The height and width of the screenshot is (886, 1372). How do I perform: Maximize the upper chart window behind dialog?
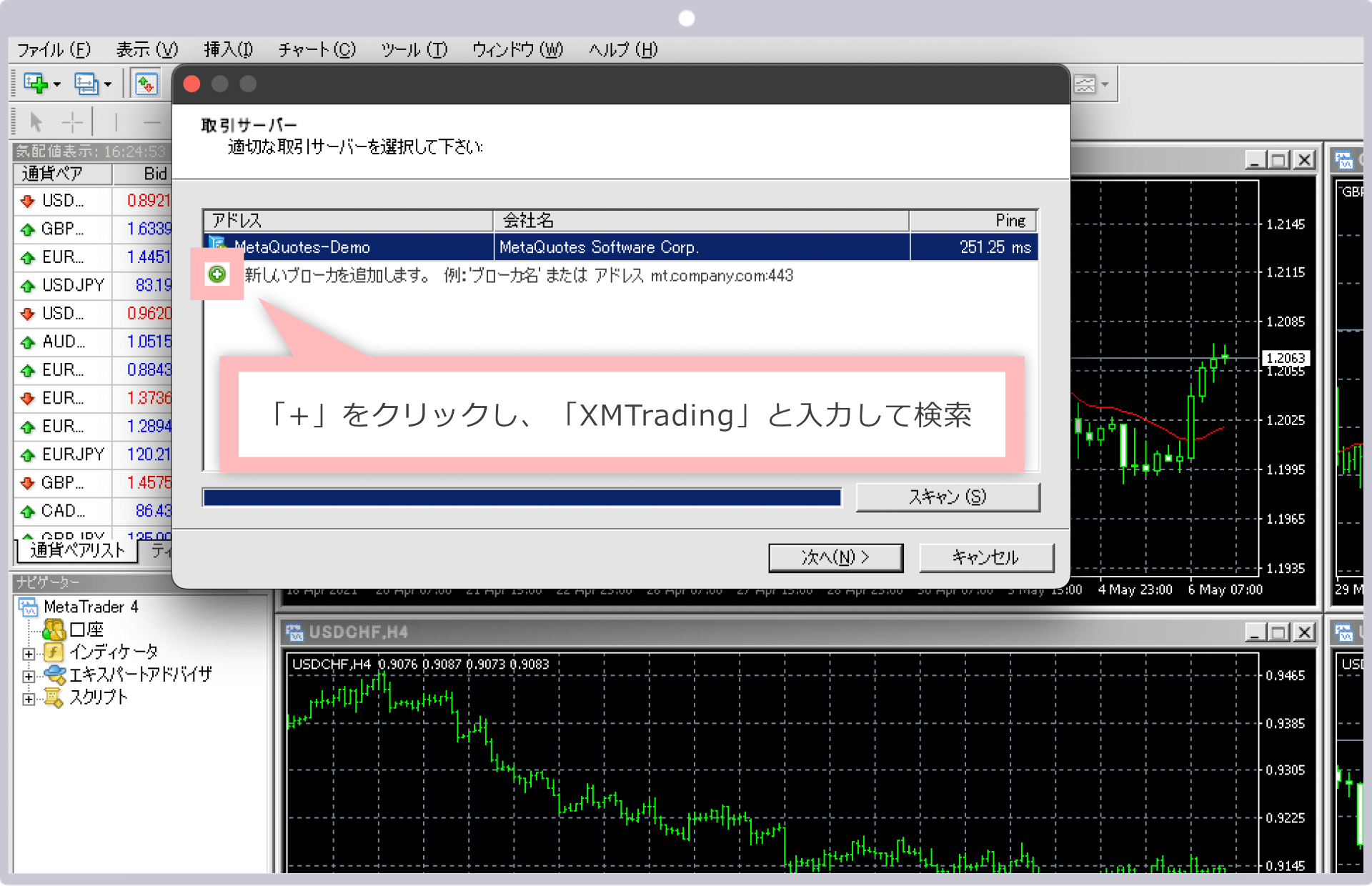1279,159
